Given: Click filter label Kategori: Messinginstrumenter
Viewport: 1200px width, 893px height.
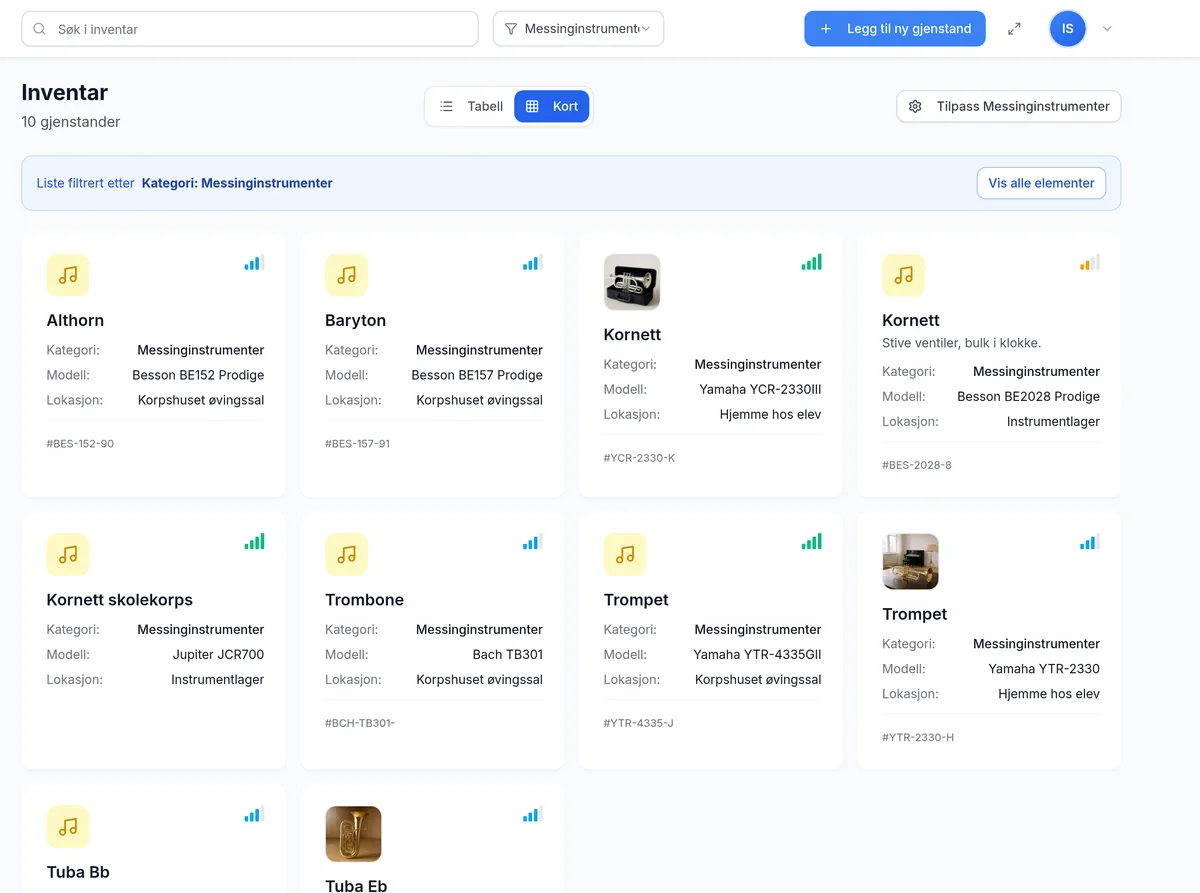Looking at the screenshot, I should pos(237,183).
